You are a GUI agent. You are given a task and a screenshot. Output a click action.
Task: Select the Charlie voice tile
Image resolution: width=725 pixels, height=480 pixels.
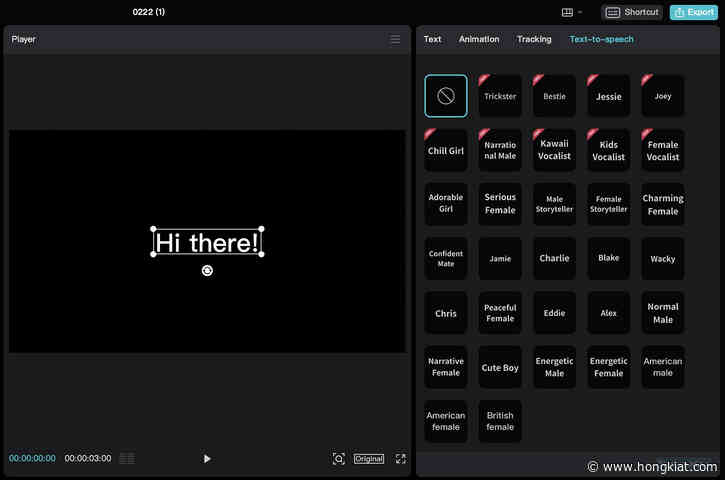tap(554, 258)
